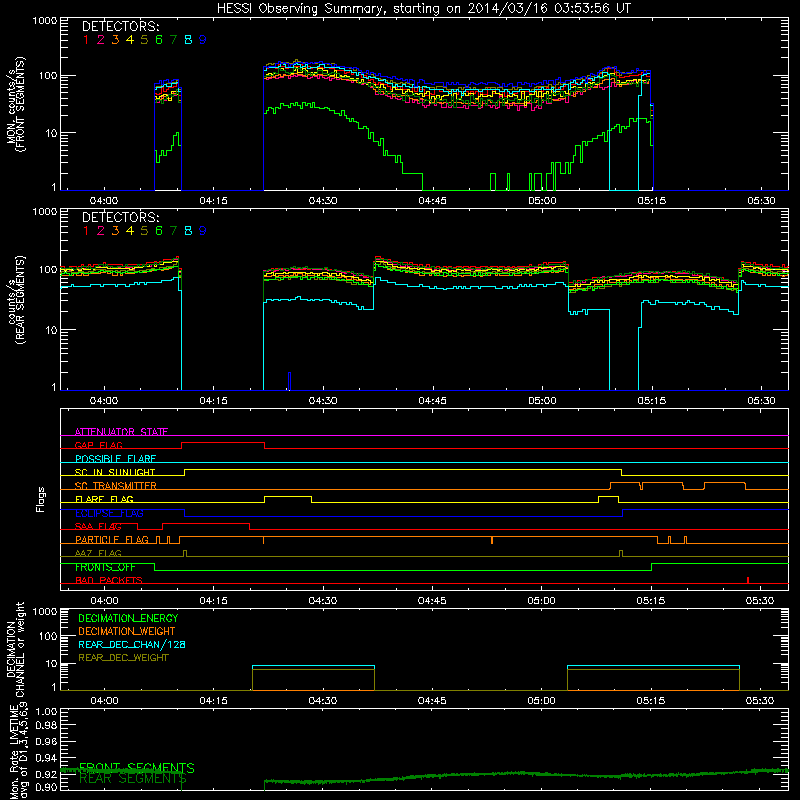Select orange detector 3 in front segments legend
800x800 pixels.
point(115,40)
